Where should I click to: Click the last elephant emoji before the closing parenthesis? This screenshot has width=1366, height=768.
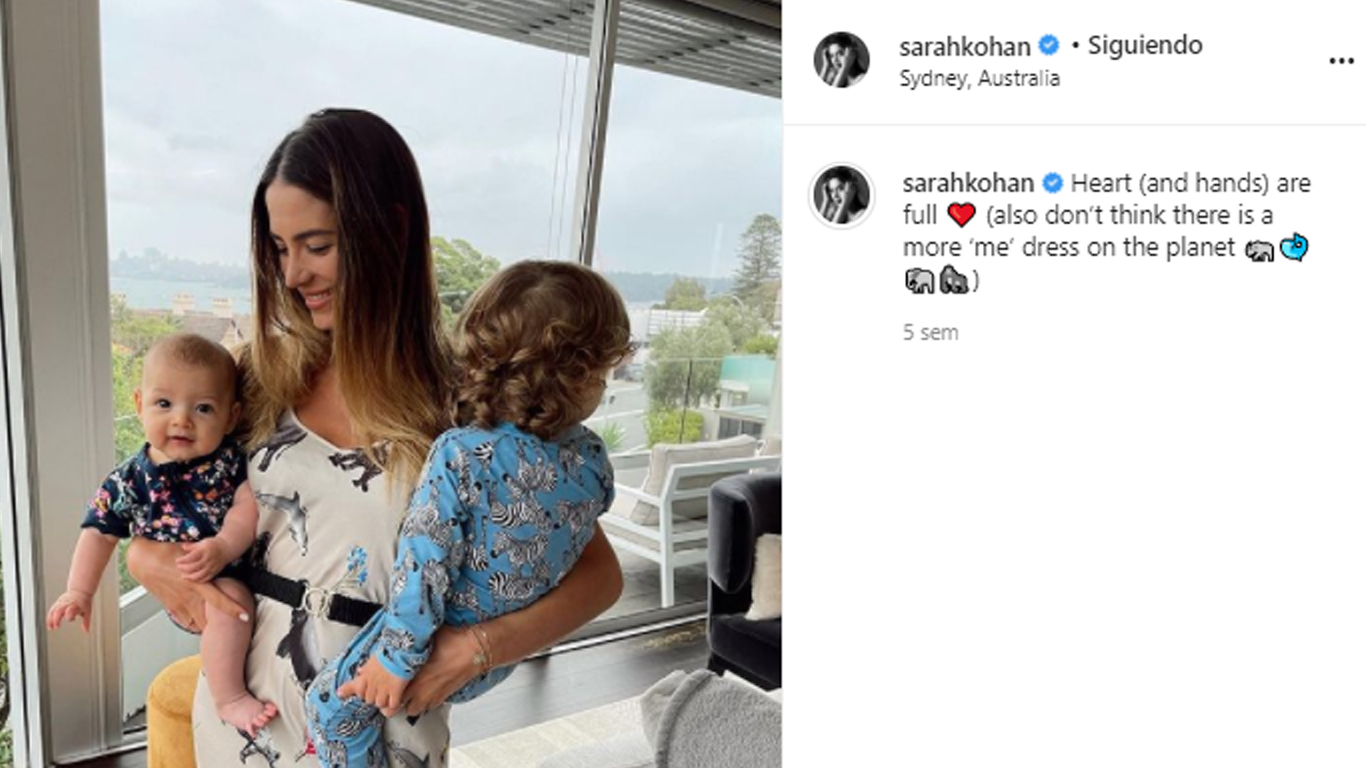click(954, 281)
